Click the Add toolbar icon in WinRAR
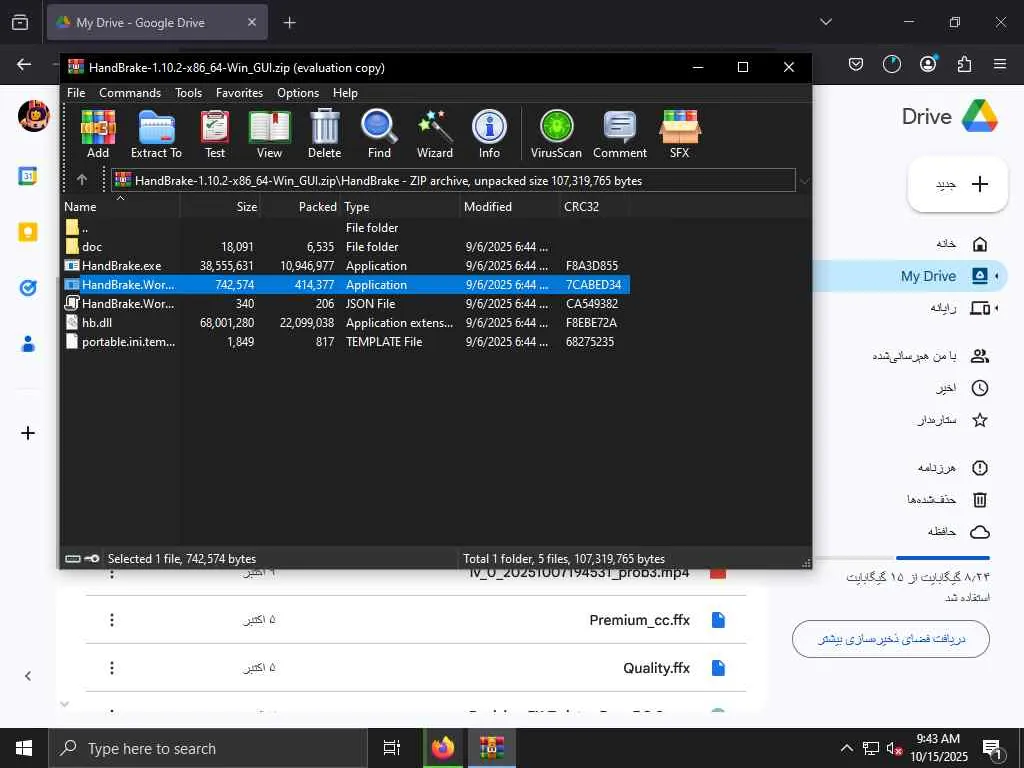1024x768 pixels. tap(98, 134)
